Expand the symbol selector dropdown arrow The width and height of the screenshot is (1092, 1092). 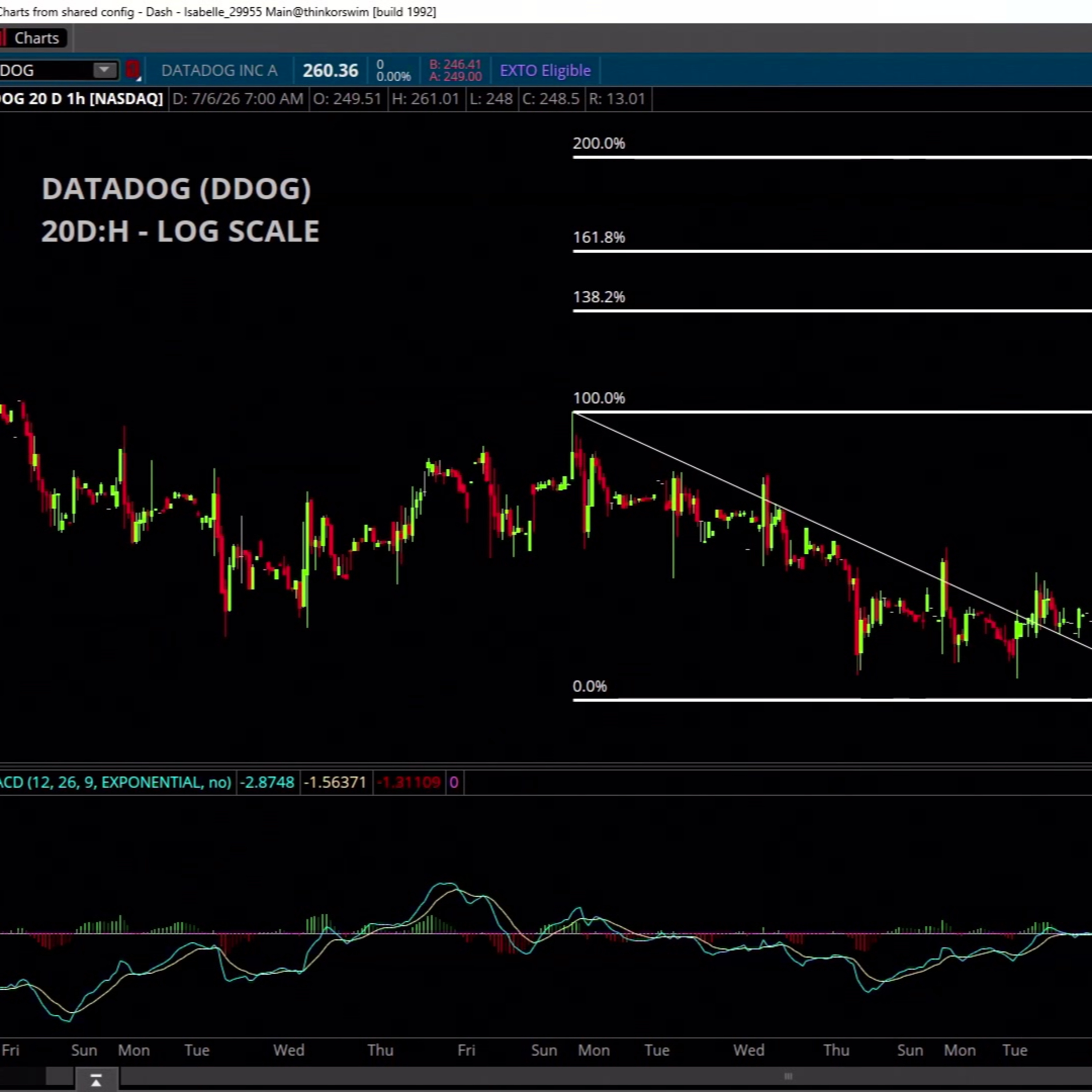click(104, 70)
